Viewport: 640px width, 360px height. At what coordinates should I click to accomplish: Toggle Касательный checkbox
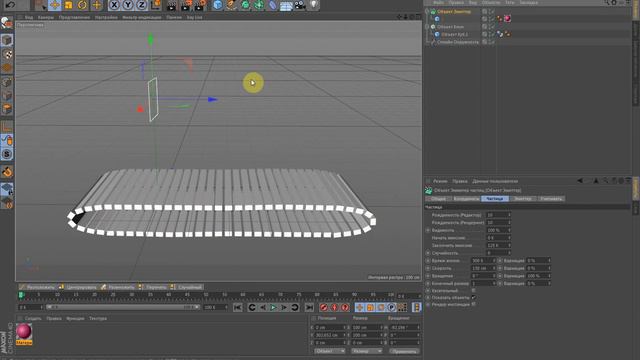[473, 291]
